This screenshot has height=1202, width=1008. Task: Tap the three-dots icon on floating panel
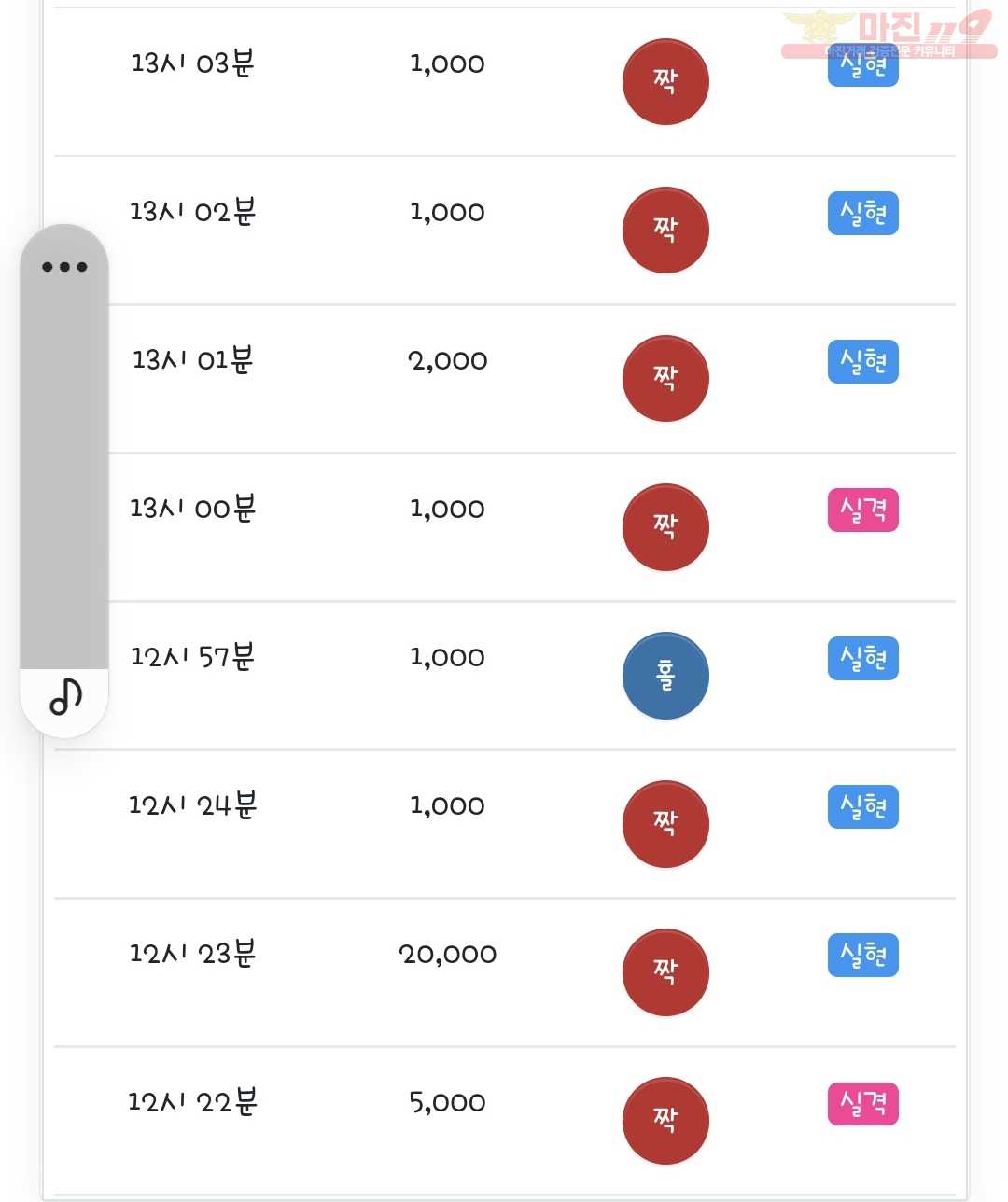click(x=64, y=267)
